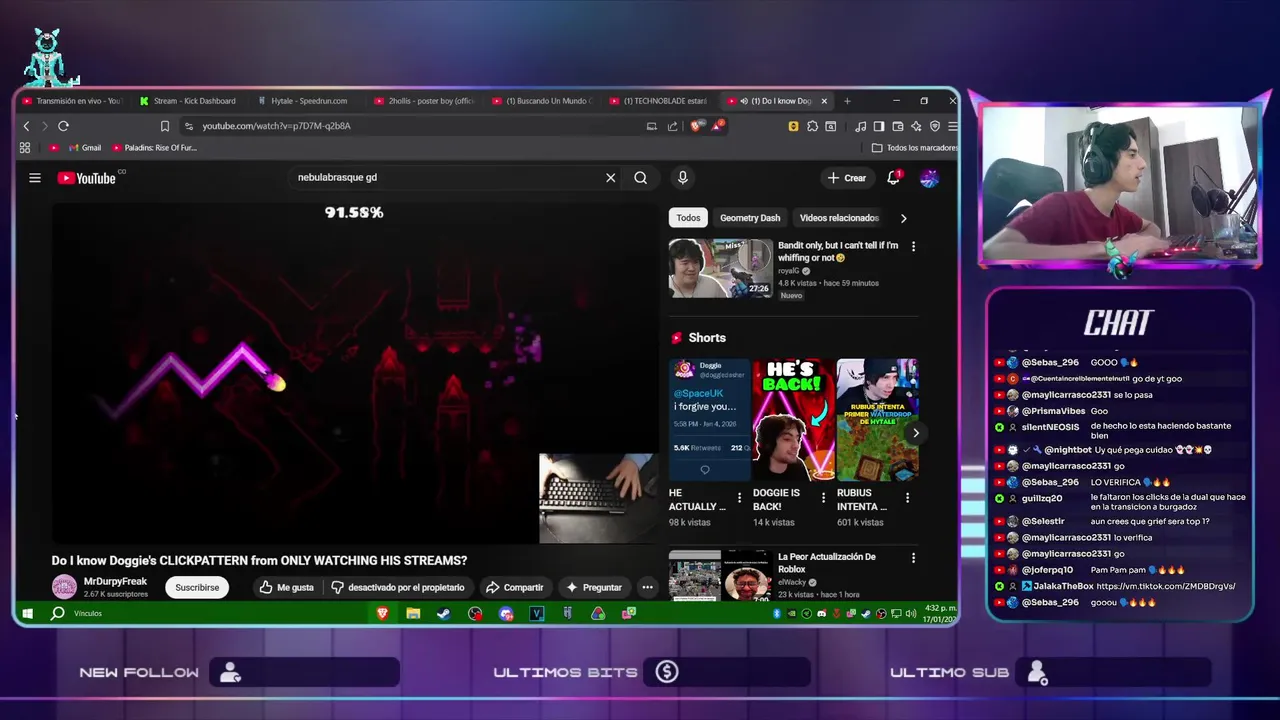Open the YouTube guide hamburger menu

tap(35, 178)
